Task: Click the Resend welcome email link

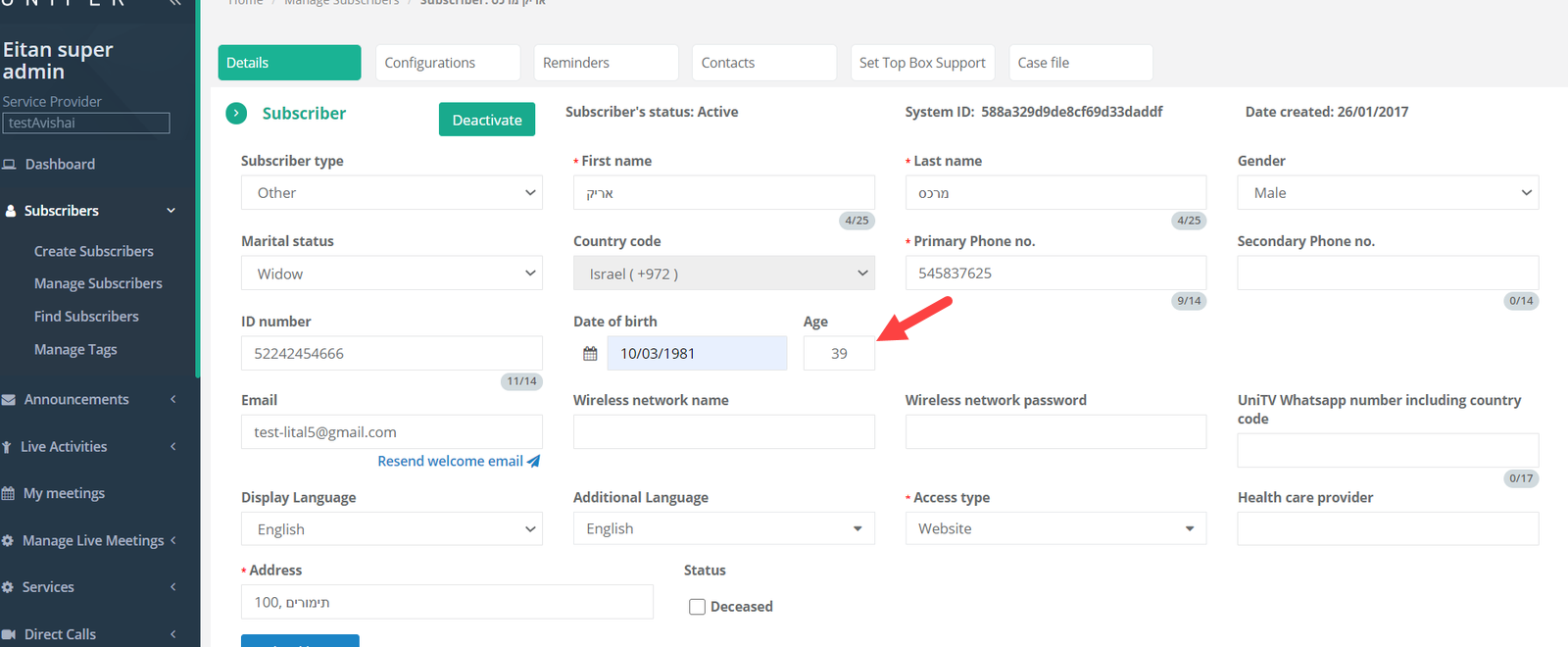Action: [450, 461]
